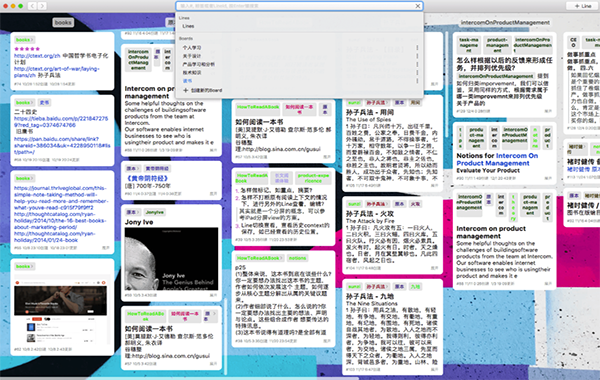The width and height of the screenshot is (600, 380).
Task: Click the 史书 tag on 二十四史 card
Action: pyautogui.click(x=44, y=103)
